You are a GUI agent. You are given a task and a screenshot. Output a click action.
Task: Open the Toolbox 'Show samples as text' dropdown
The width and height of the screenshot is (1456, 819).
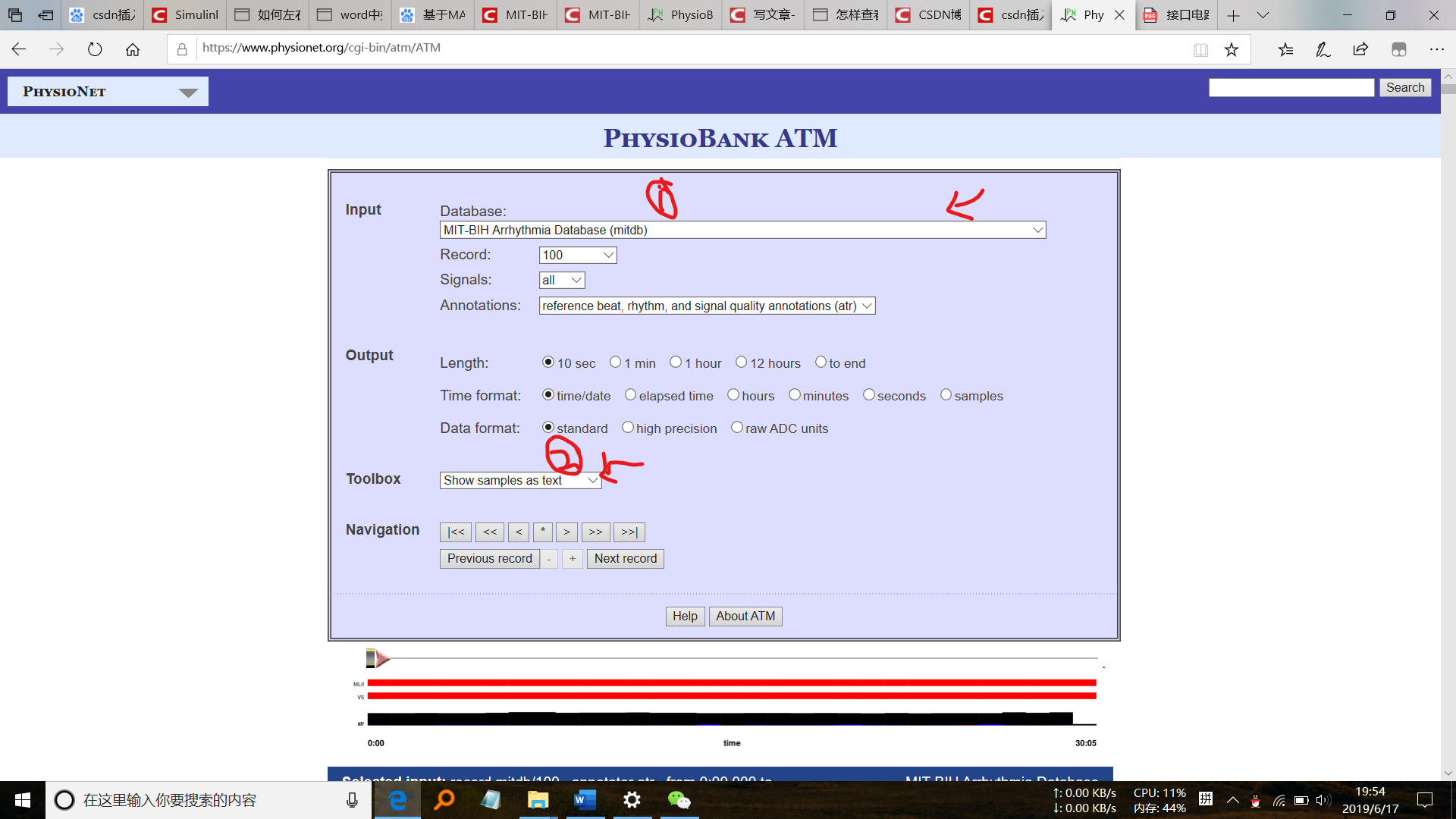pos(520,480)
